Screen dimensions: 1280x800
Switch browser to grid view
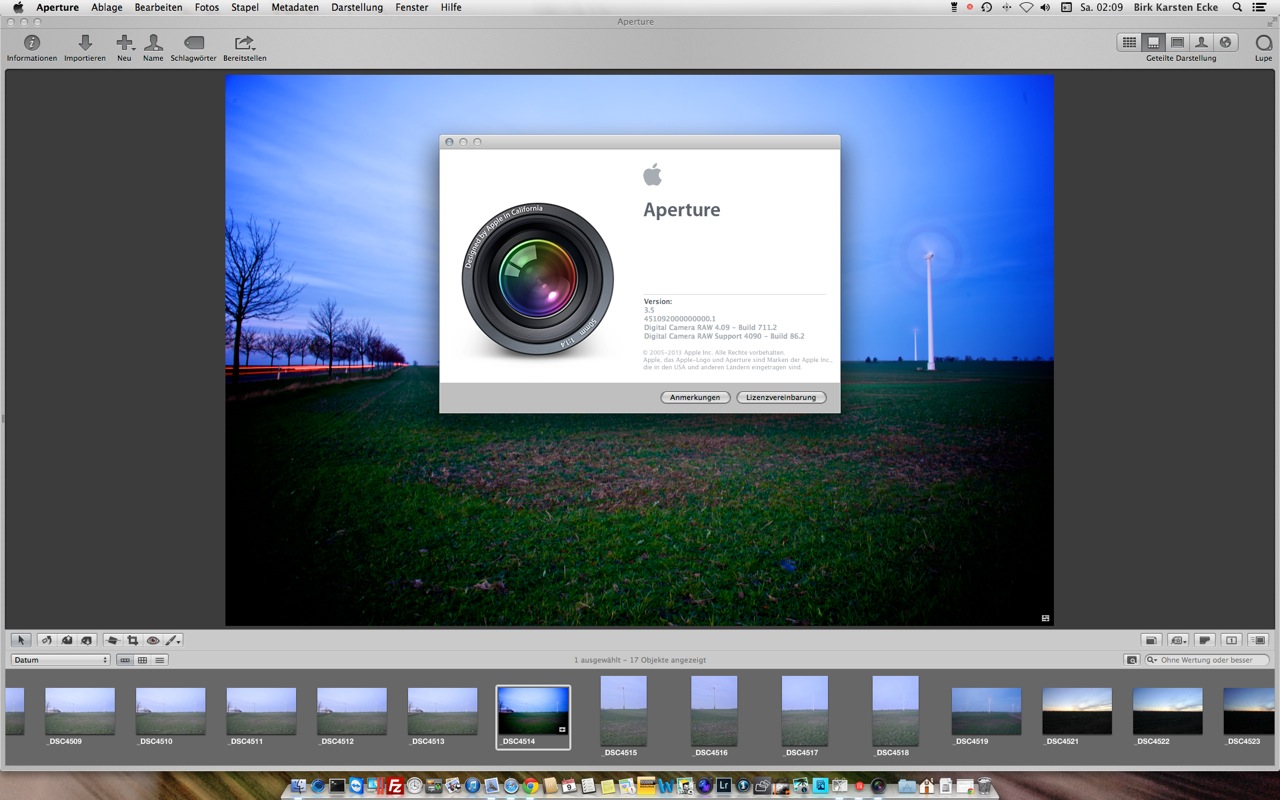pyautogui.click(x=143, y=660)
